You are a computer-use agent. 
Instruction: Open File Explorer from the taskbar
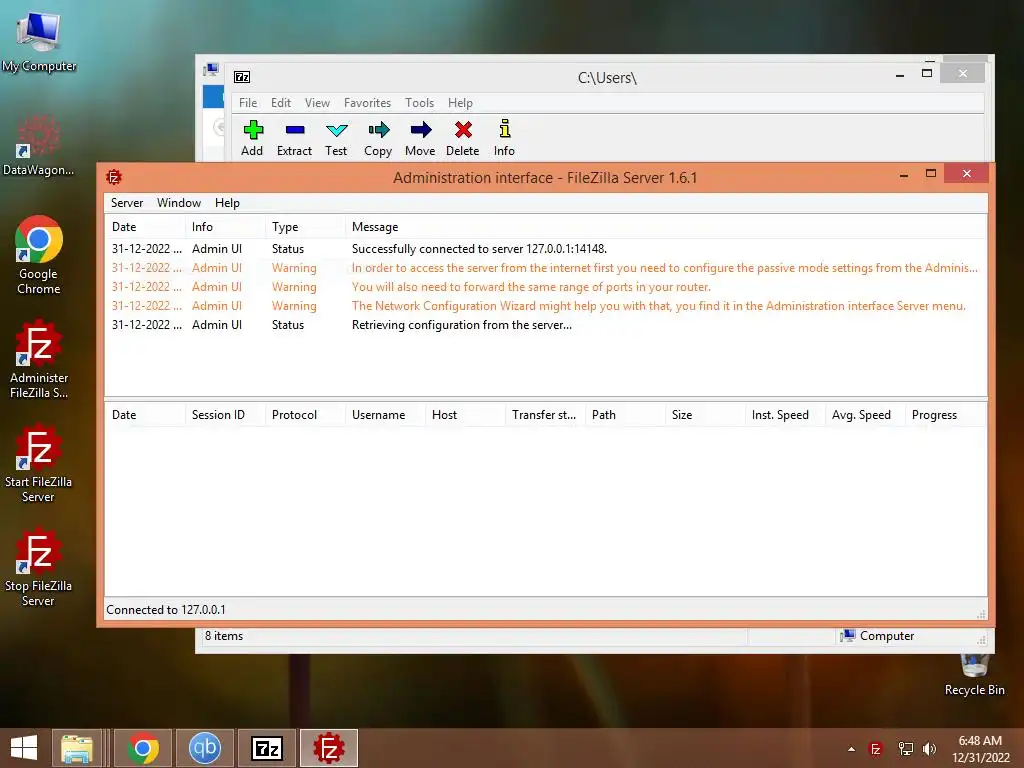click(x=76, y=748)
